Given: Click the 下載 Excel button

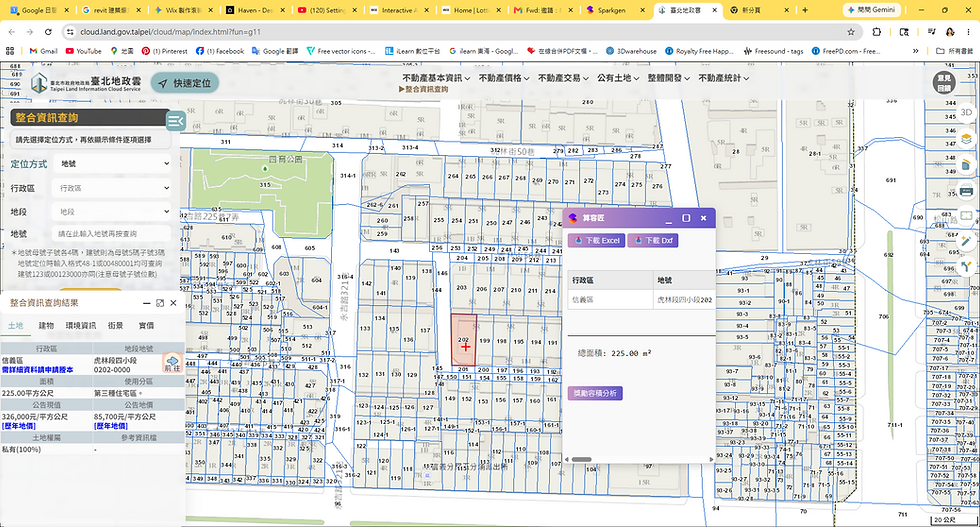Looking at the screenshot, I should coord(596,240).
